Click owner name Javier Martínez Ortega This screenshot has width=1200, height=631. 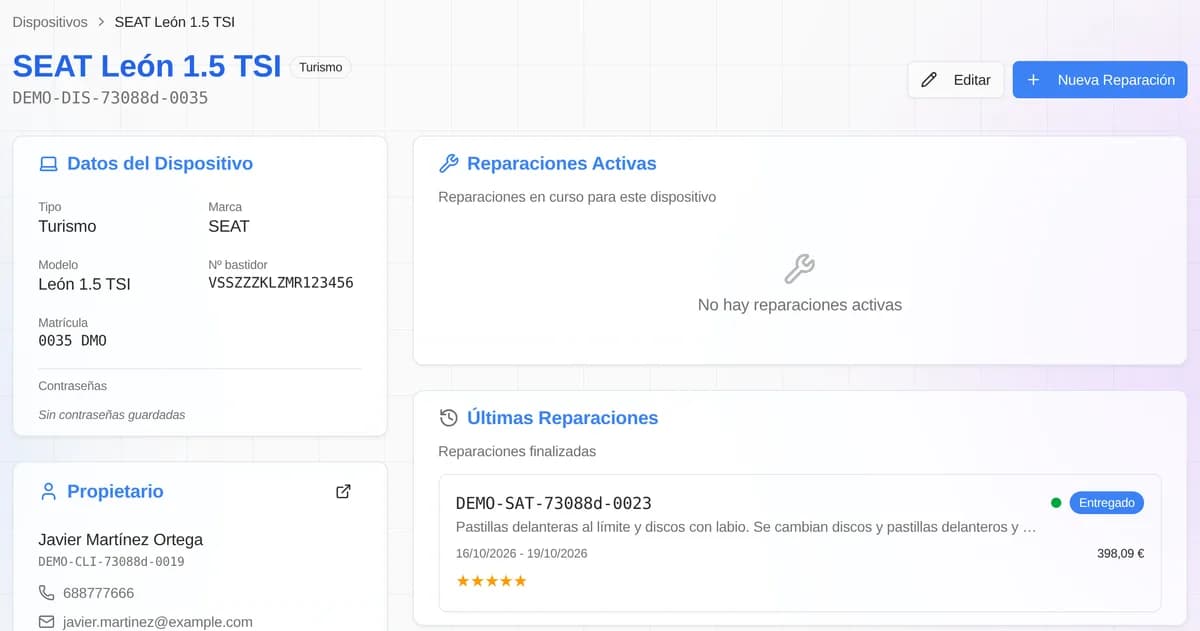coord(120,540)
